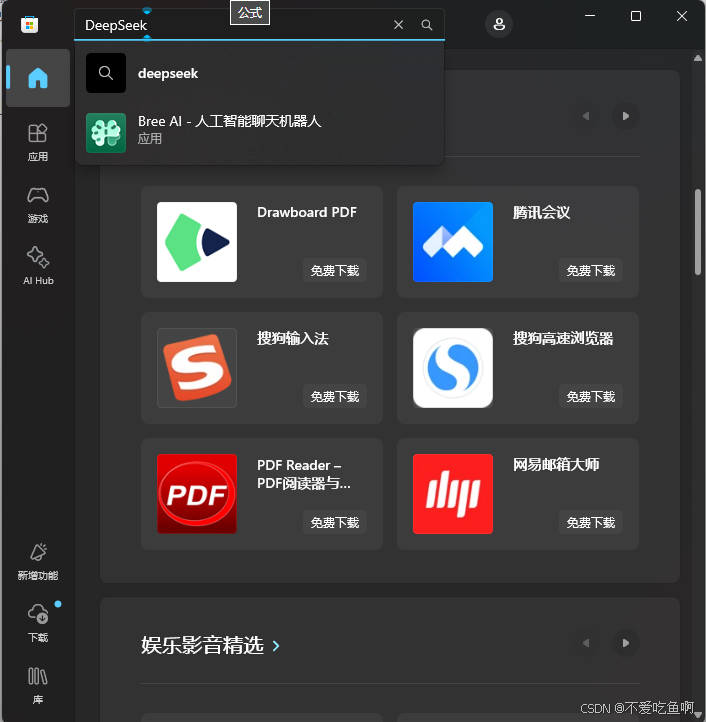This screenshot has height=722, width=706.
Task: Open the 网易邮箱大师 app icon
Action: (x=453, y=494)
